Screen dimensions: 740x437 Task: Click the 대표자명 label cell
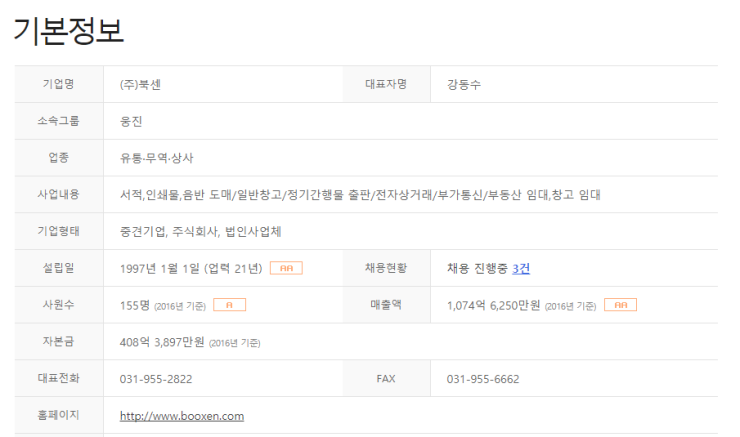pyautogui.click(x=386, y=85)
